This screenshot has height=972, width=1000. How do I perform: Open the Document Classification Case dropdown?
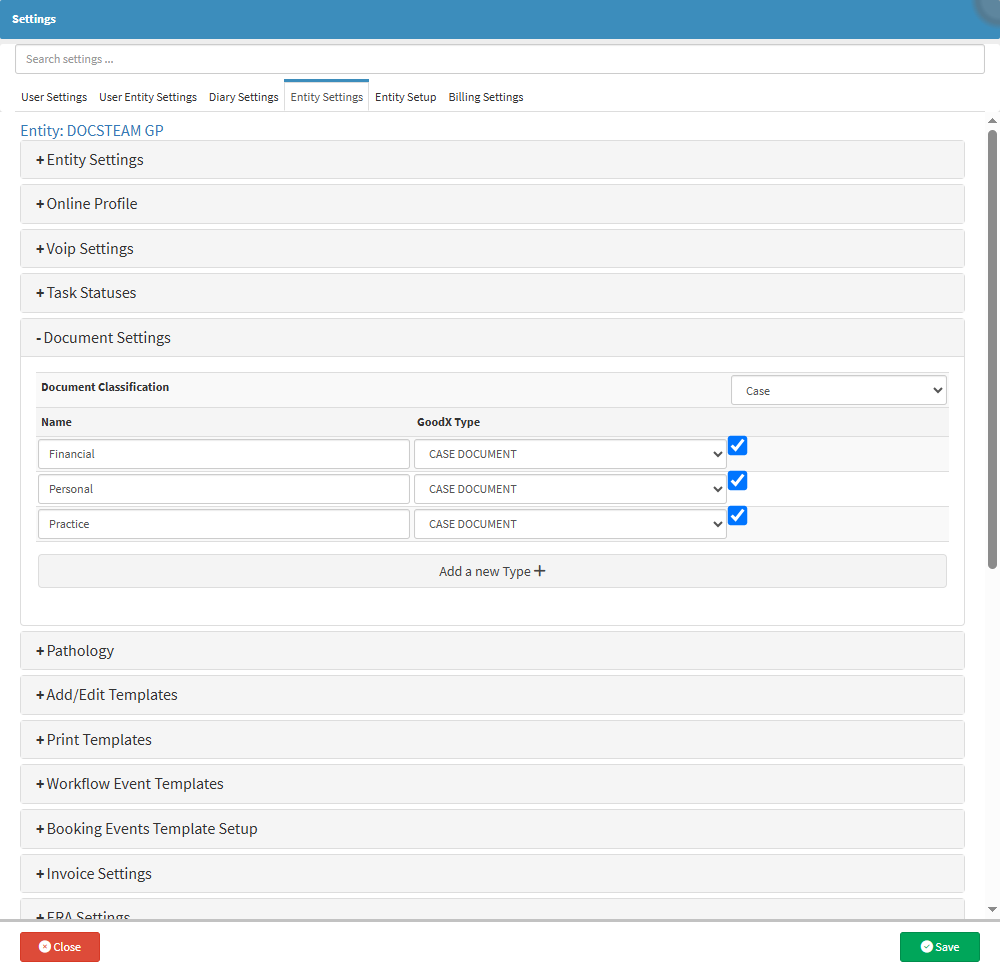click(x=838, y=391)
